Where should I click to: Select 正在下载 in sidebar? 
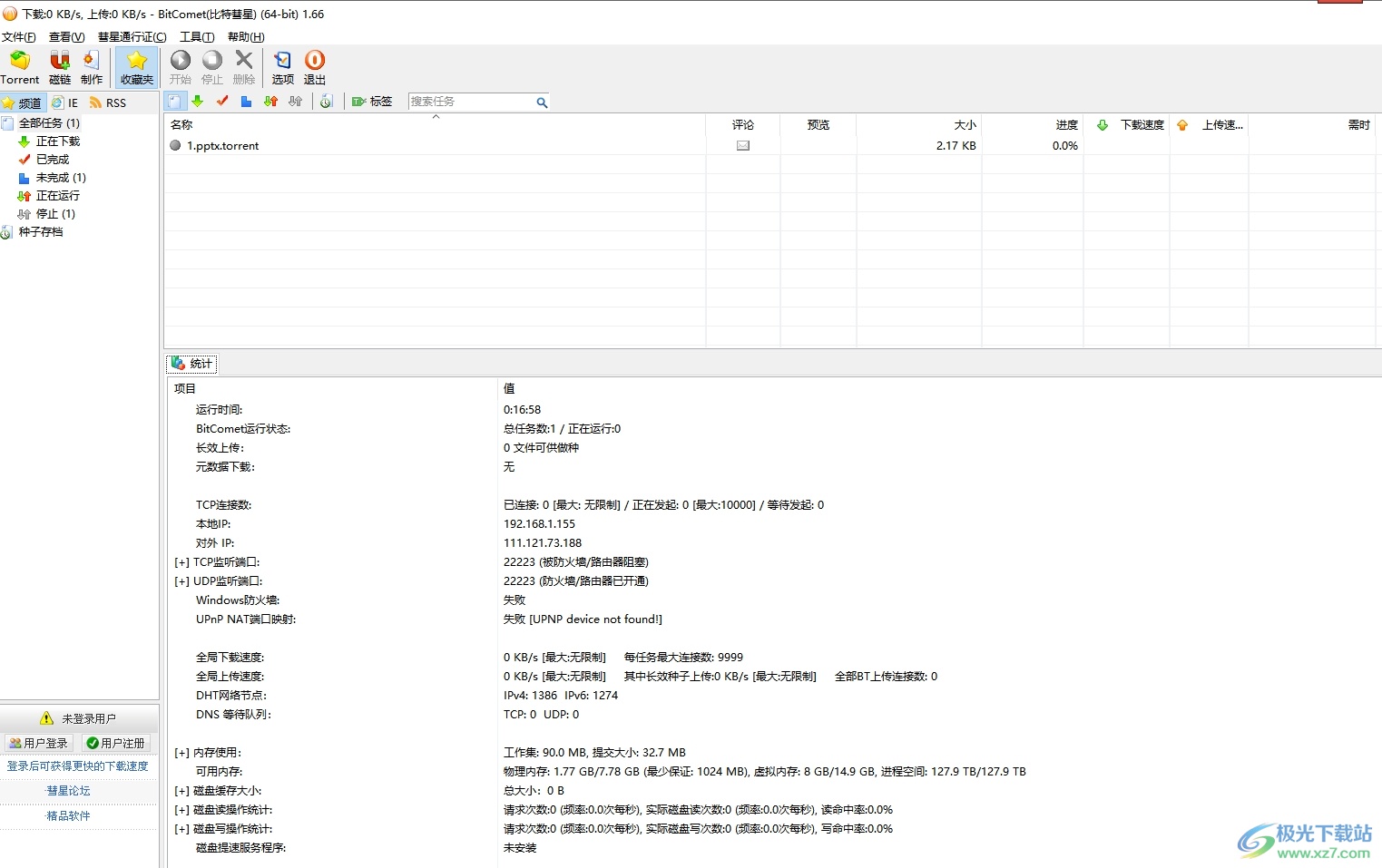(57, 141)
